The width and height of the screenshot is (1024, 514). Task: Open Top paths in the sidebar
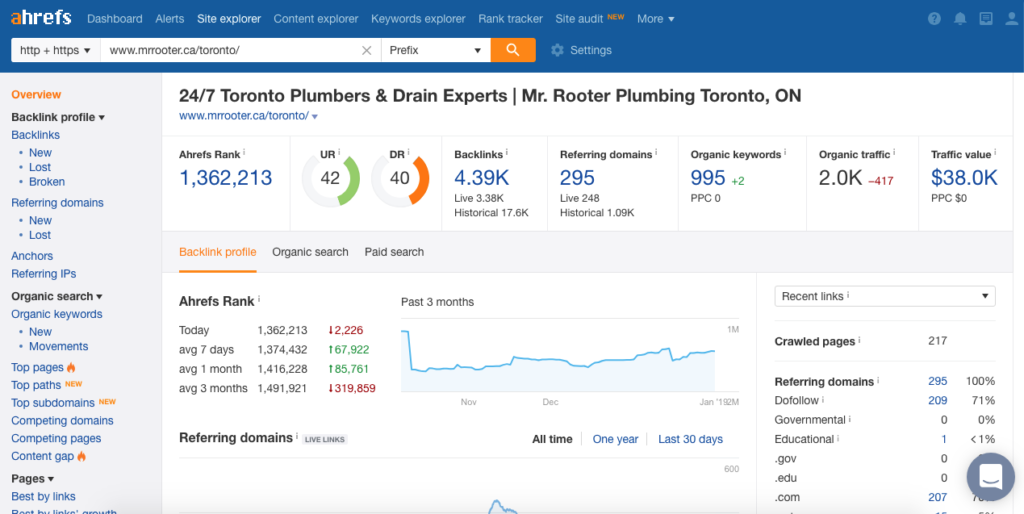[x=36, y=385]
